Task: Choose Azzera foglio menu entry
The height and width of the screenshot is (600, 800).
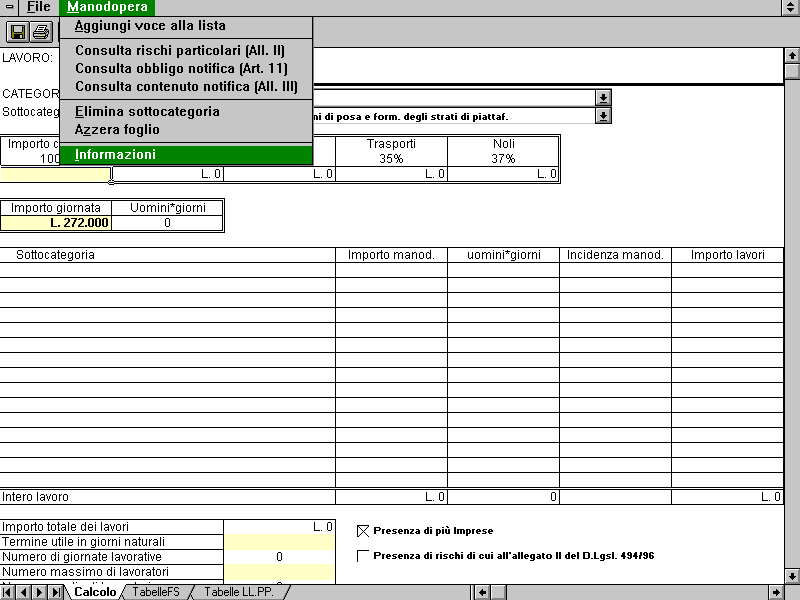Action: click(186, 130)
